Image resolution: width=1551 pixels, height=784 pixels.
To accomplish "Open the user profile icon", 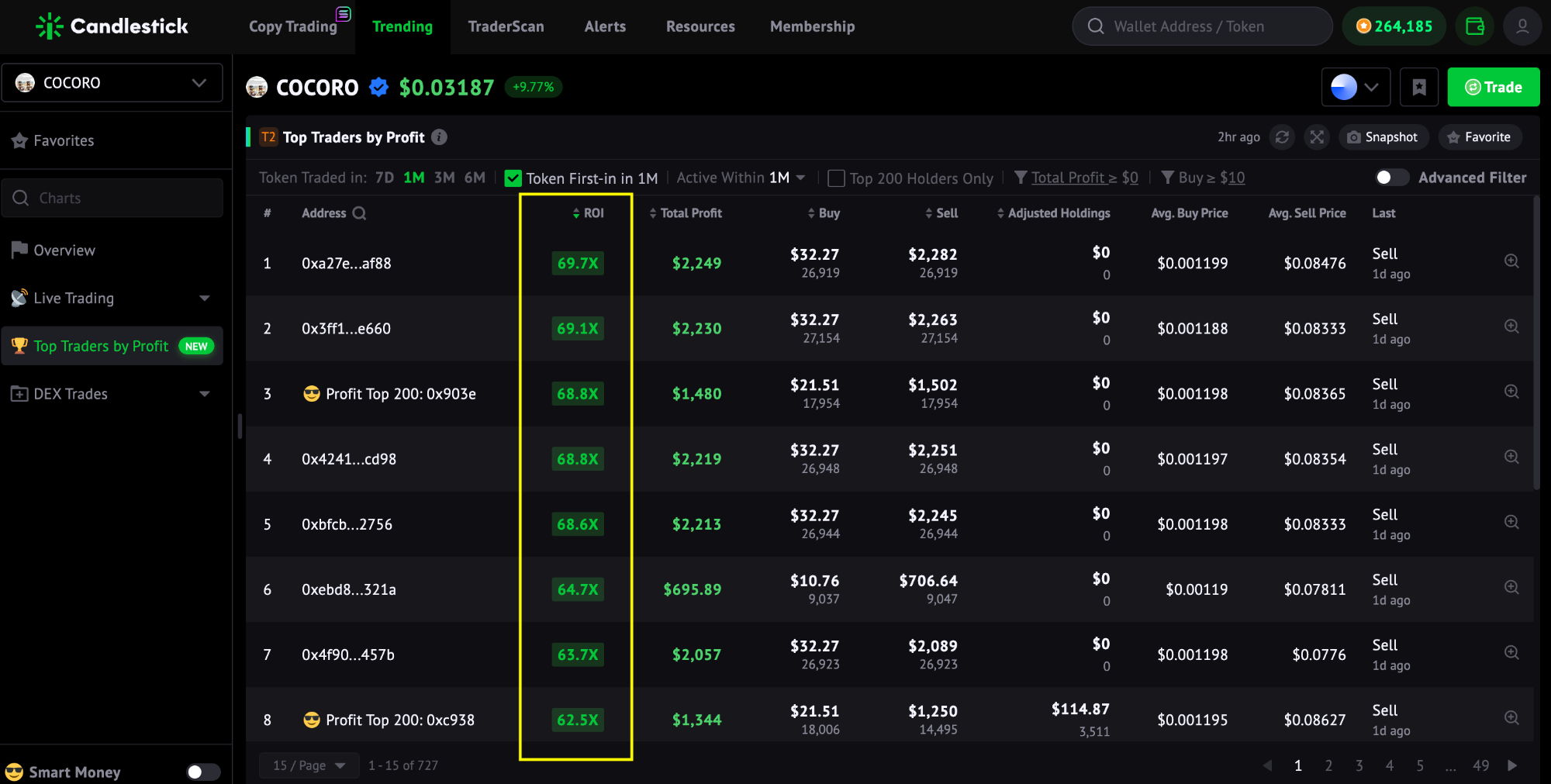I will click(1522, 26).
